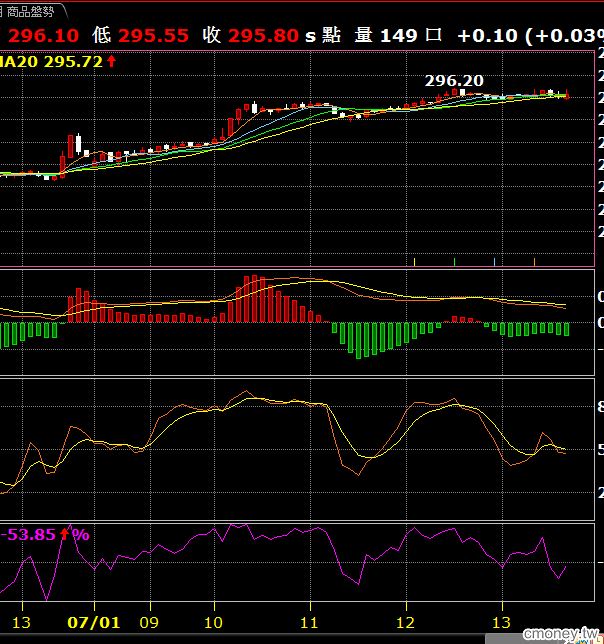Click the 296.20 high price label on chart
Viewport: 604px width, 644px height.
pyautogui.click(x=454, y=80)
